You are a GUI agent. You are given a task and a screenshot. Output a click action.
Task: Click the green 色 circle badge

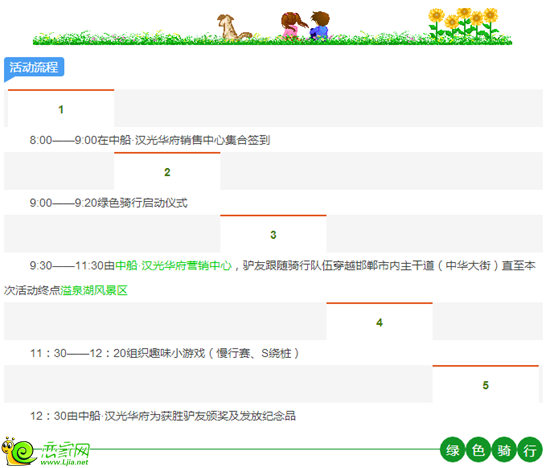pos(478,450)
